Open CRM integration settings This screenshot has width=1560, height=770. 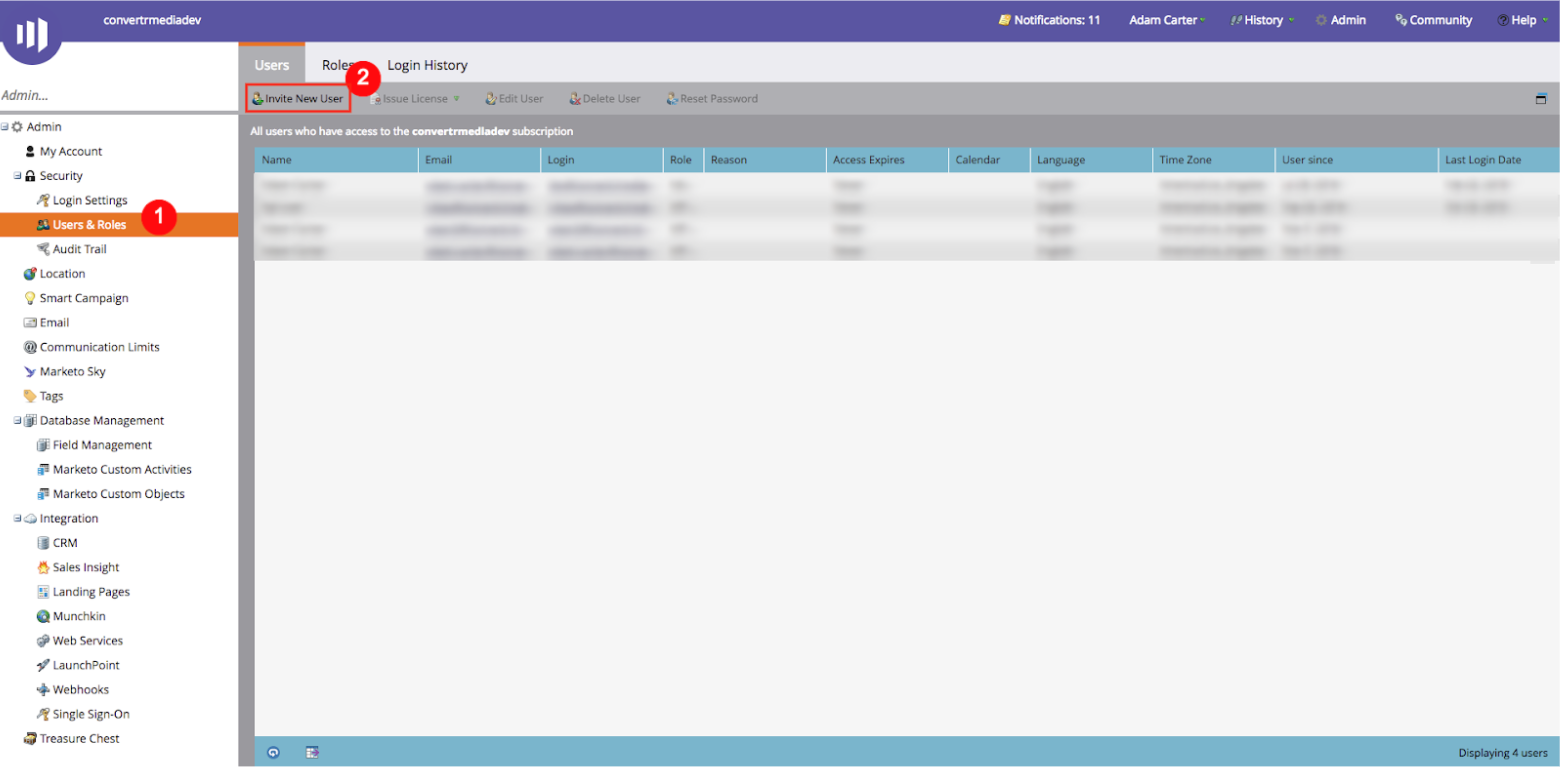pos(57,543)
